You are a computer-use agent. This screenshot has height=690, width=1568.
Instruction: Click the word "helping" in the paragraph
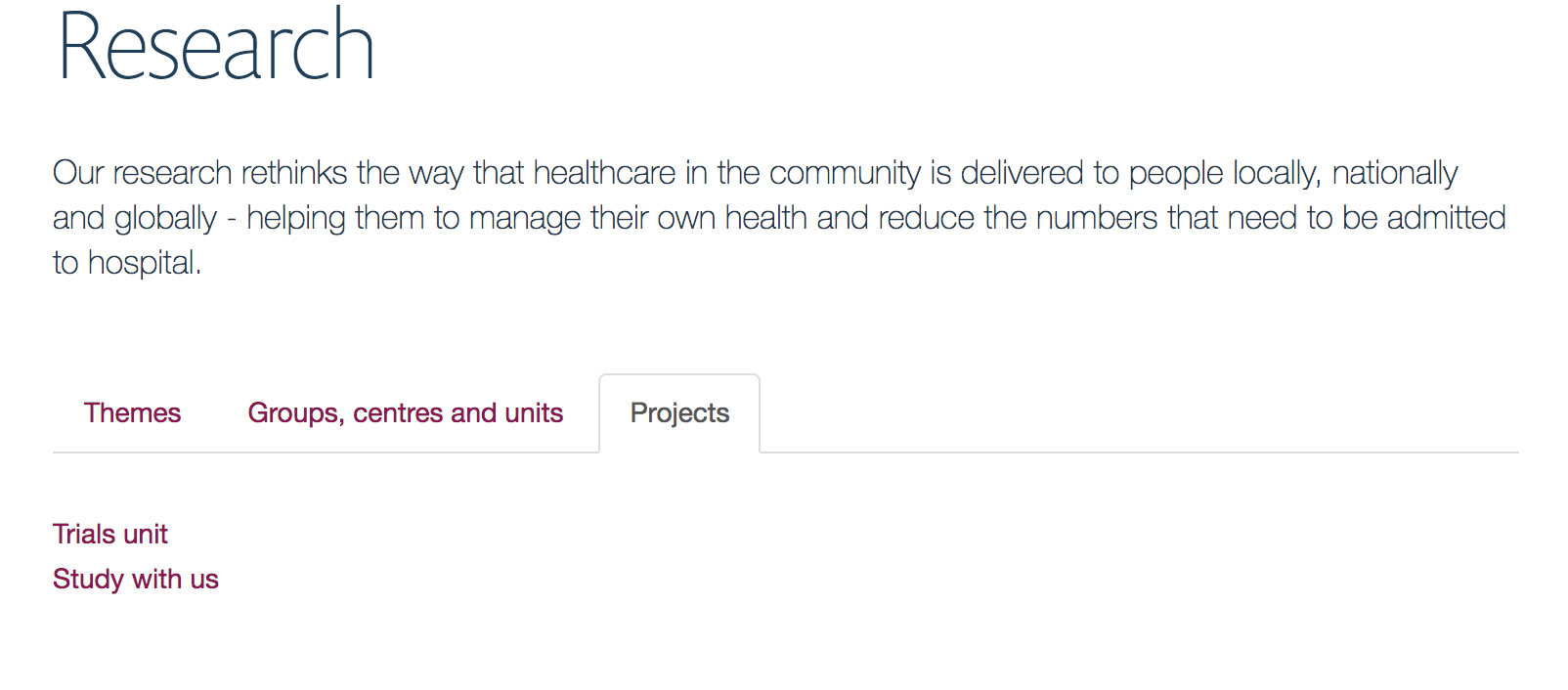[295, 218]
